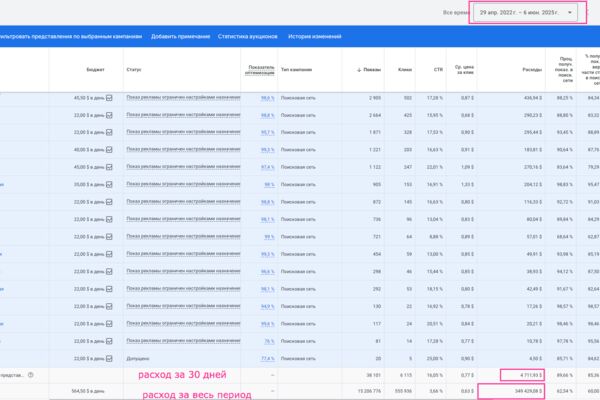Sort by the Расходы column header
This screenshot has width=600, height=400.
532,70
